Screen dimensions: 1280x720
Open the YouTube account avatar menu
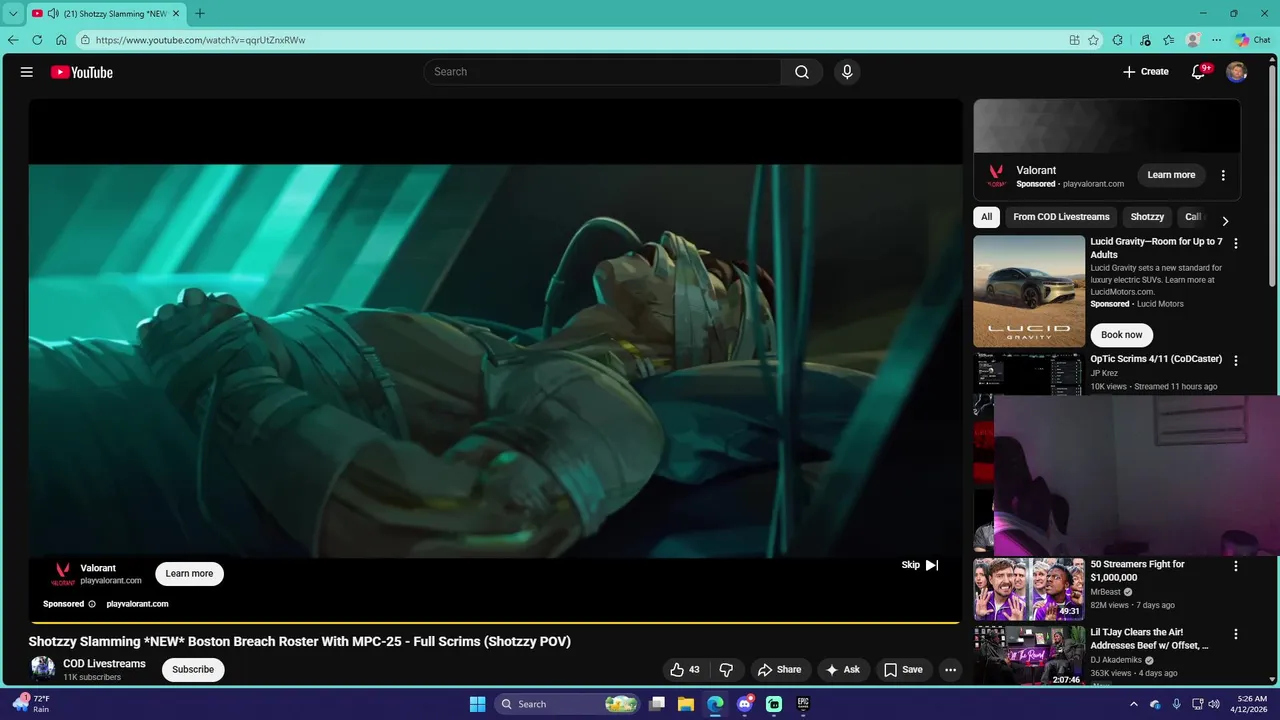pyautogui.click(x=1237, y=72)
